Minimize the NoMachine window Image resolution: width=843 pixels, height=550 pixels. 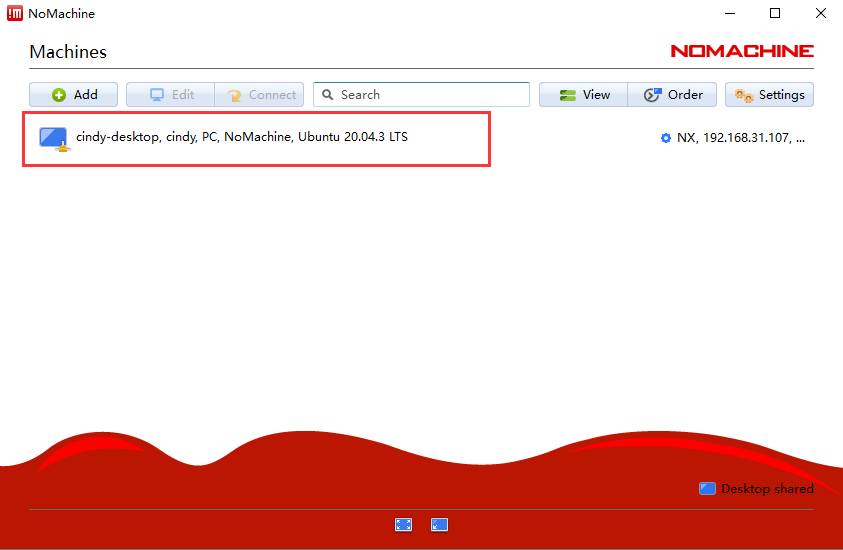pos(730,13)
